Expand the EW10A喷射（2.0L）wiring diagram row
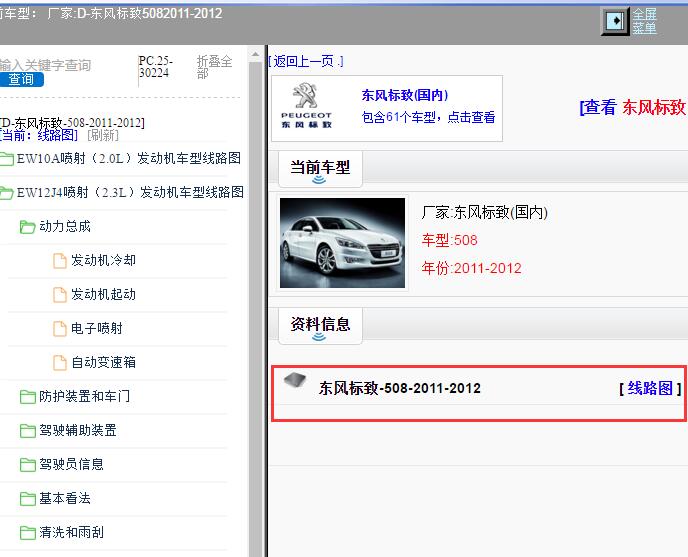Image resolution: width=688 pixels, height=557 pixels. pos(129,158)
